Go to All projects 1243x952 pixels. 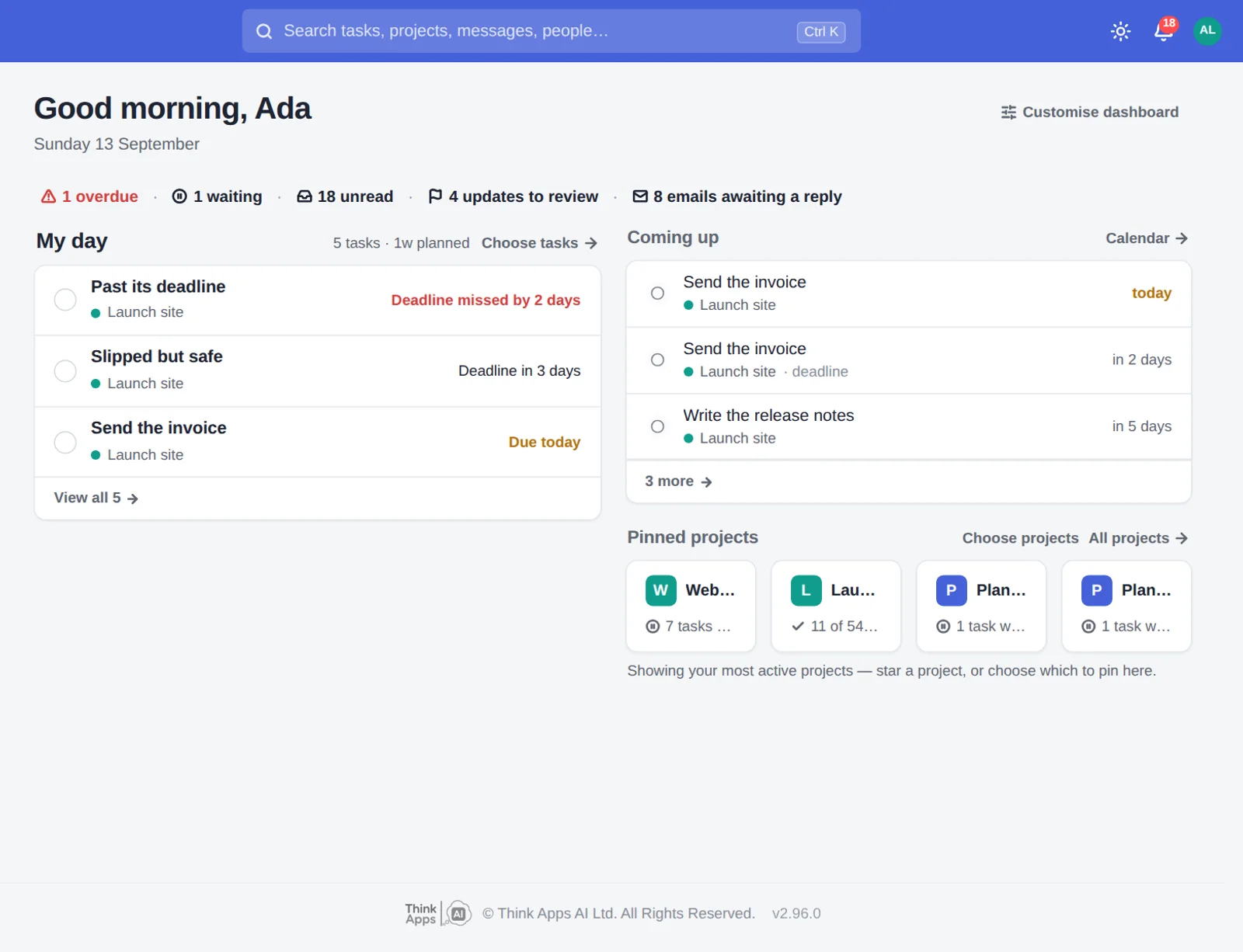coord(1138,538)
